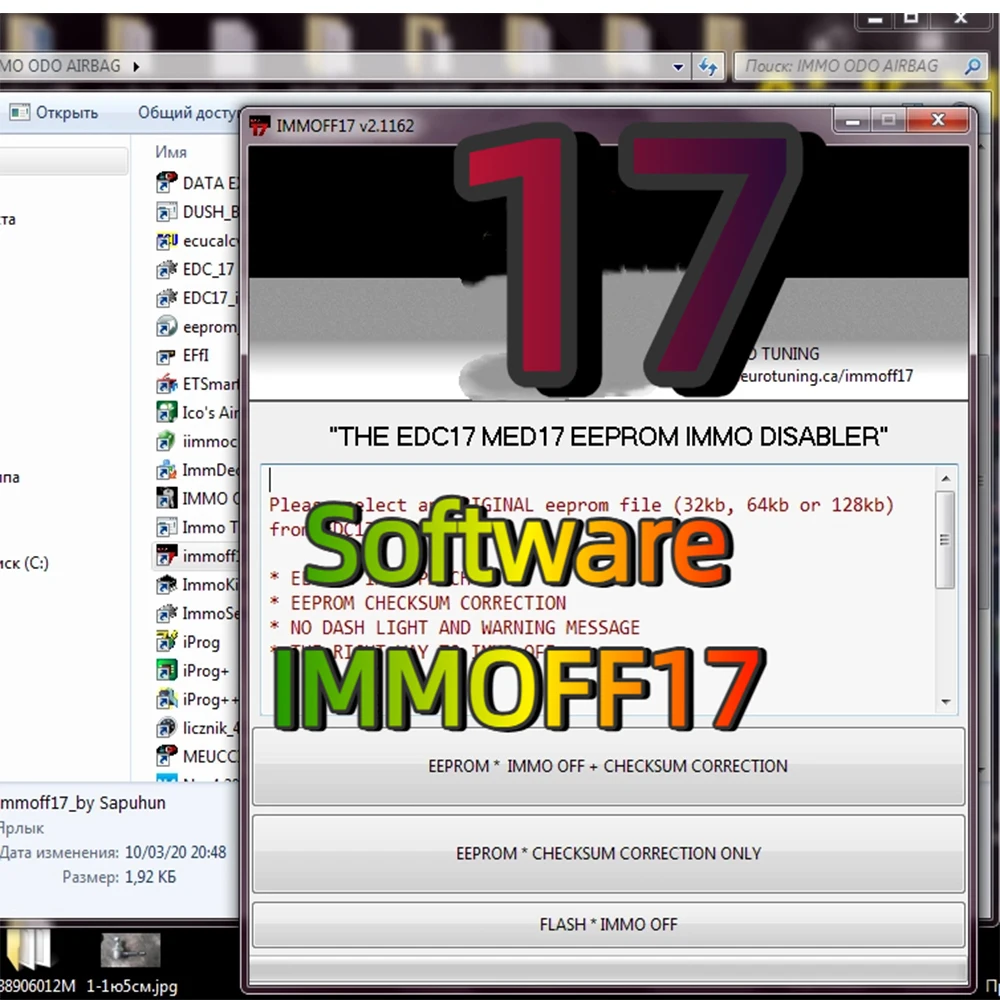This screenshot has width=1000, height=1000.
Task: Click EEPROM IMMO OFF + CHECKSUM CORRECTION button
Action: pos(608,766)
